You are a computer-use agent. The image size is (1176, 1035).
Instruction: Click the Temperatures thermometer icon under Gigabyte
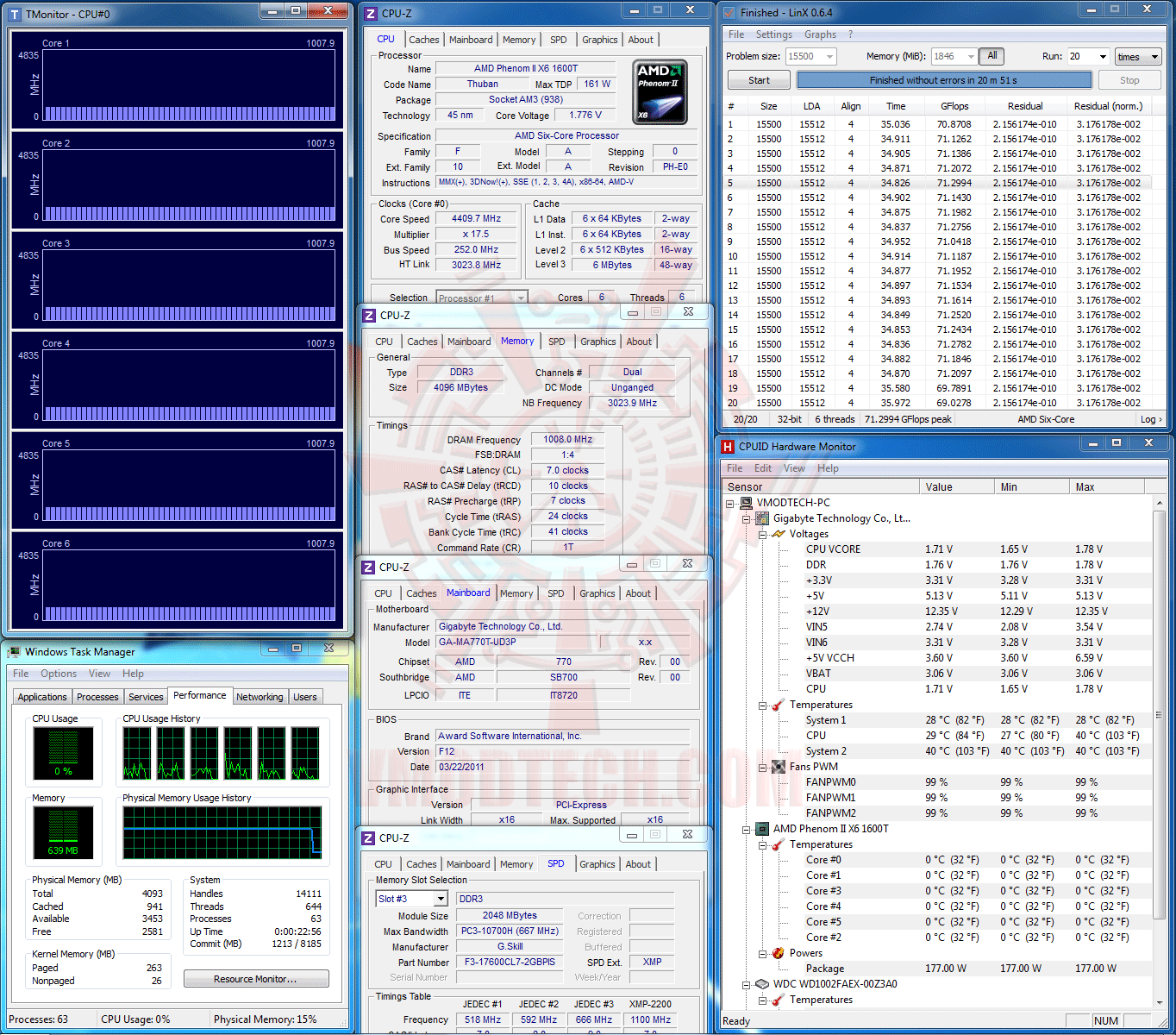[x=779, y=705]
